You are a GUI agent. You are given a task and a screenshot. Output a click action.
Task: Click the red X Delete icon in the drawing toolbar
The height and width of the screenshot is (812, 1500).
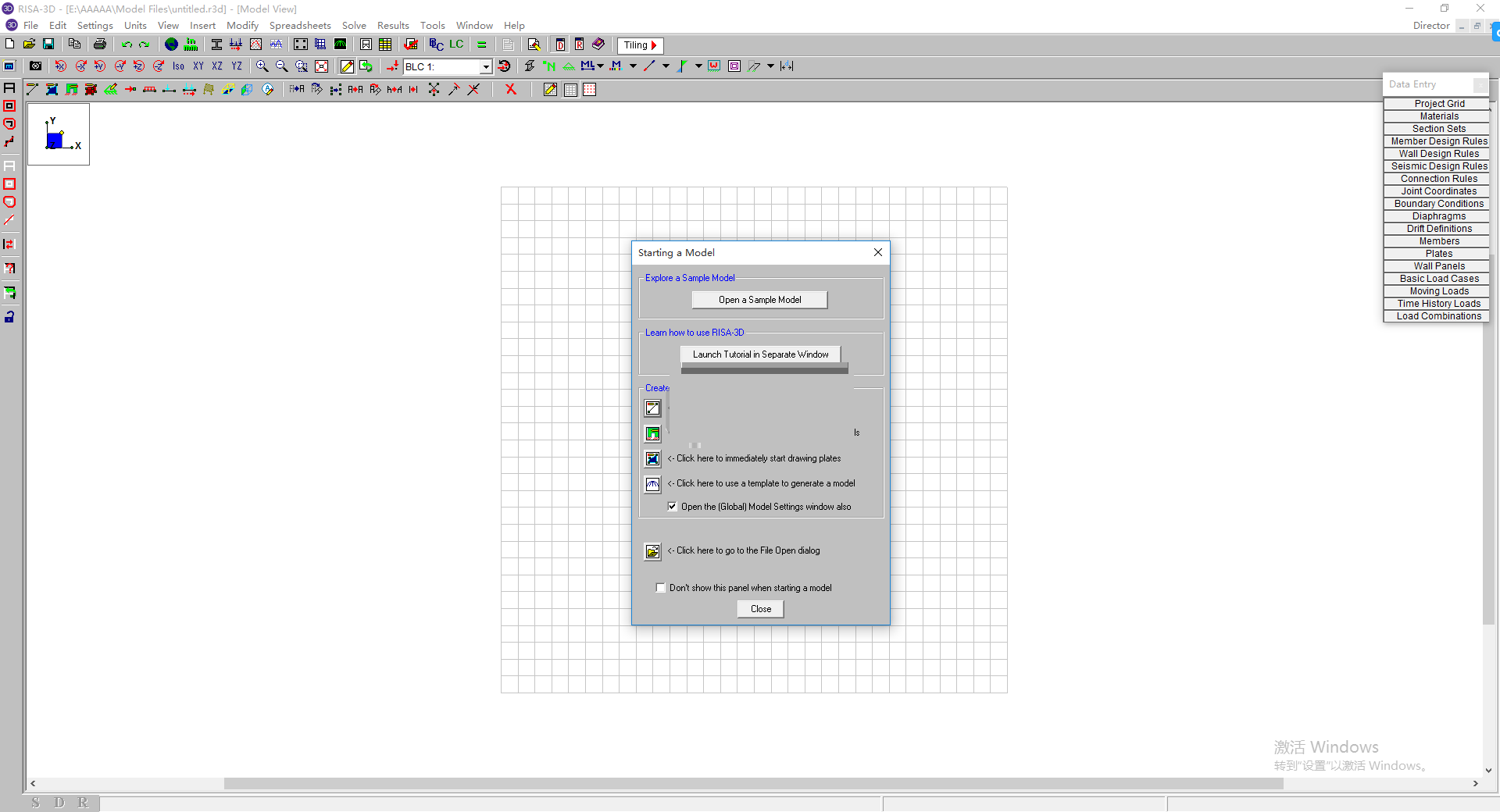click(511, 90)
